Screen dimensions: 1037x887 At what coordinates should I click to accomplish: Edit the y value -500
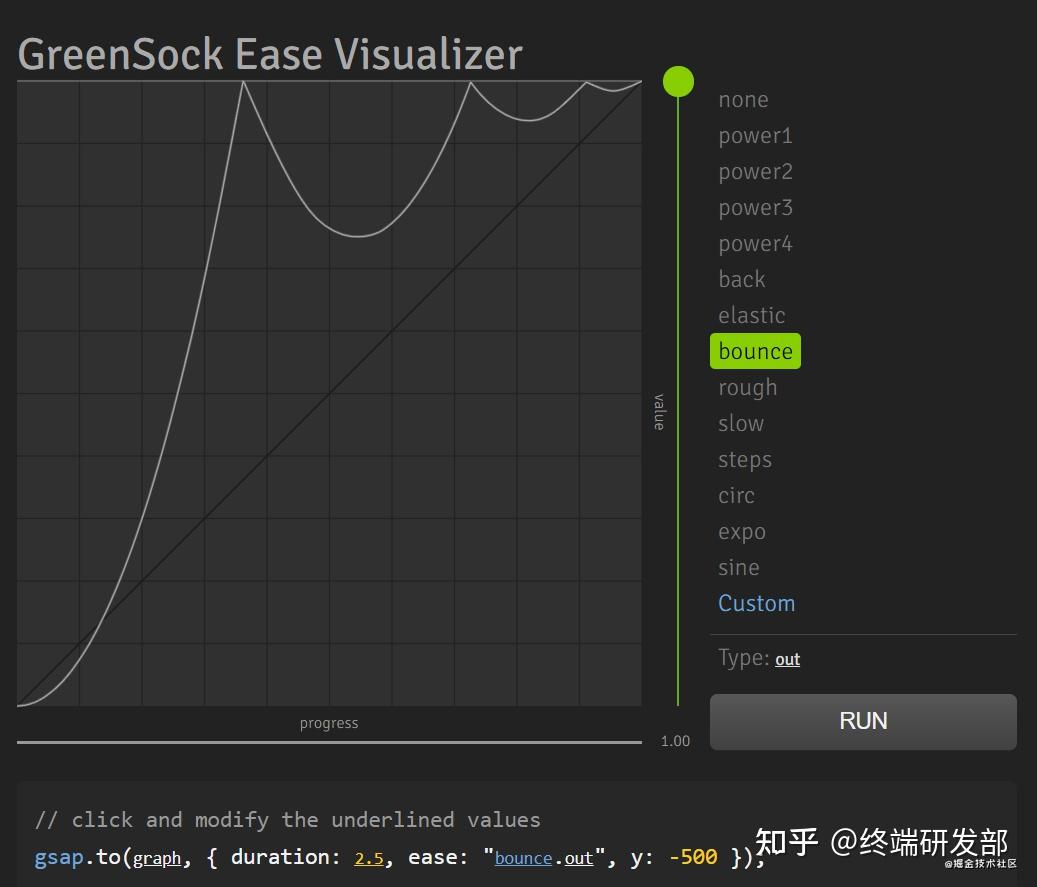(690, 857)
